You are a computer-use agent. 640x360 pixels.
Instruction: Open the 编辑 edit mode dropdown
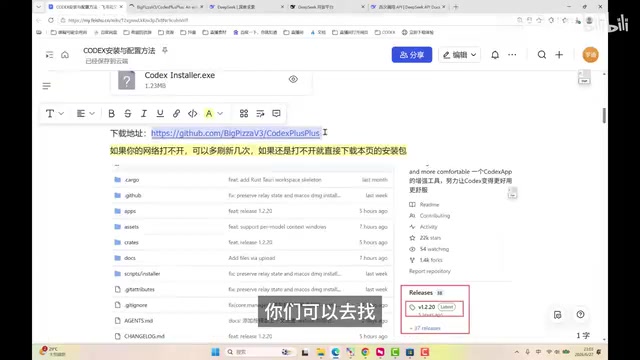[x=460, y=55]
